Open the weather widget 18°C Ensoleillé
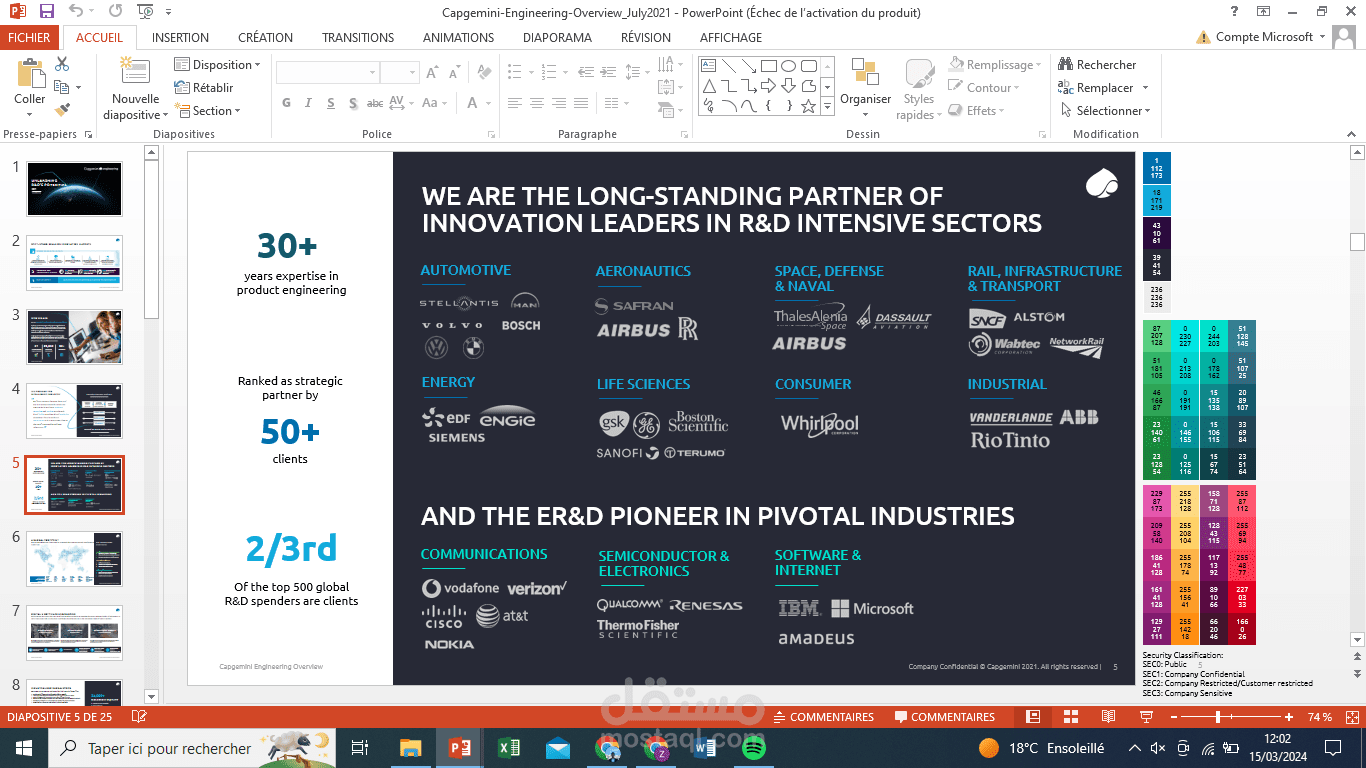1366x768 pixels. (1041, 748)
